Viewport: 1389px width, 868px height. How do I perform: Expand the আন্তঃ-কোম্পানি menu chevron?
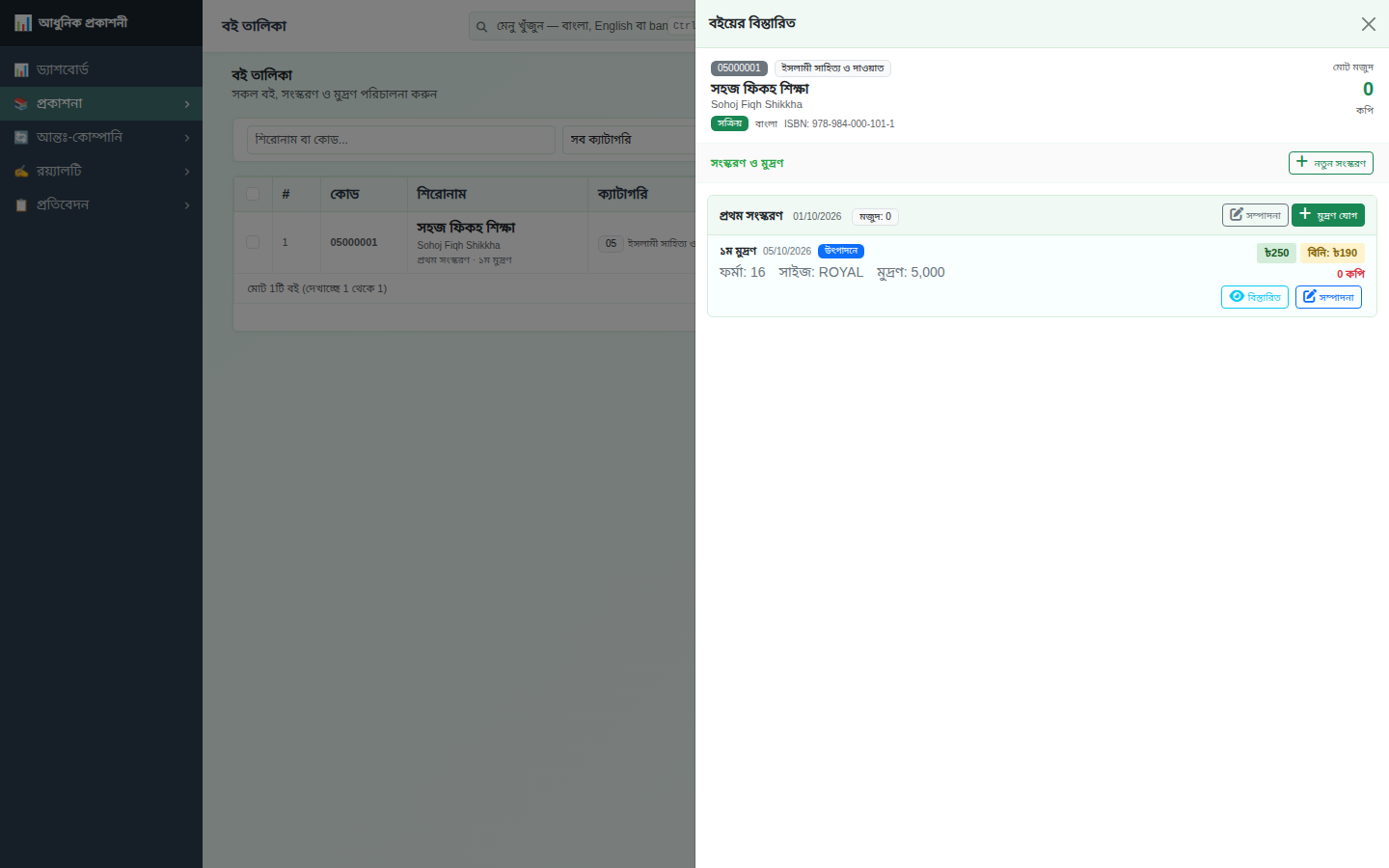pyautogui.click(x=187, y=138)
